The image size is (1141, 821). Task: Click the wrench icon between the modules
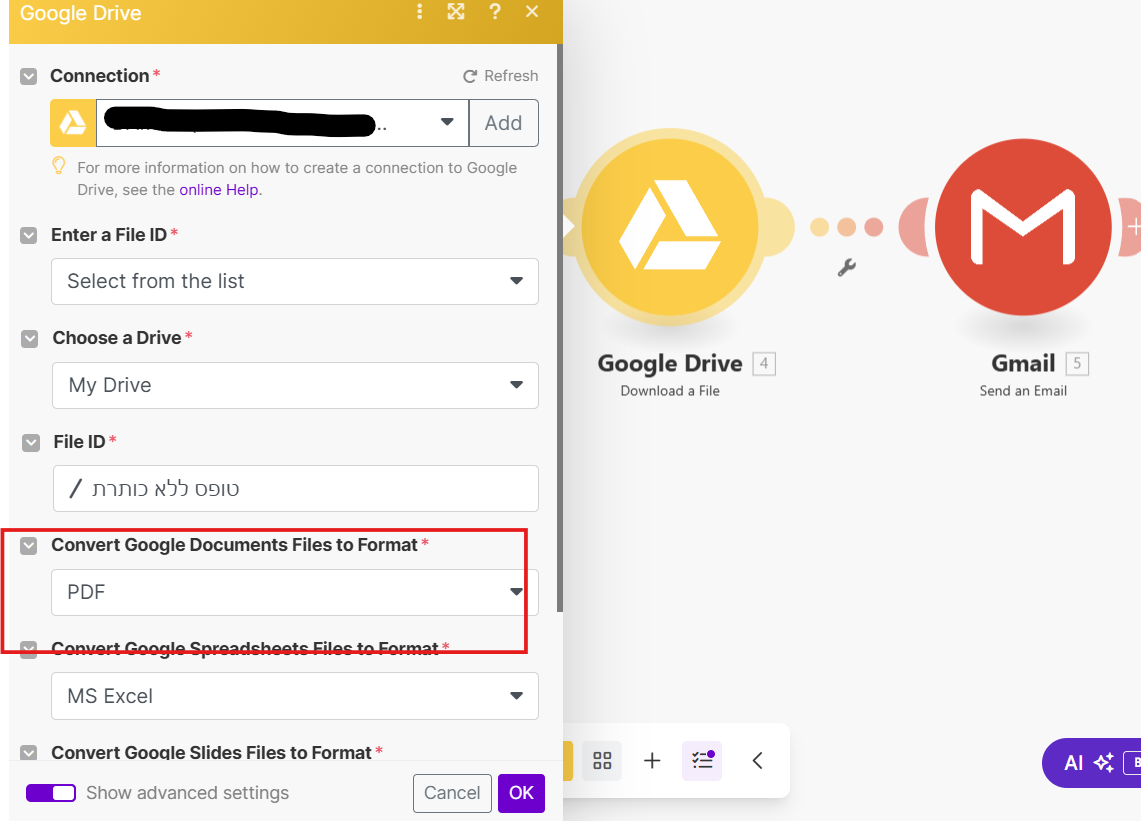pyautogui.click(x=846, y=268)
